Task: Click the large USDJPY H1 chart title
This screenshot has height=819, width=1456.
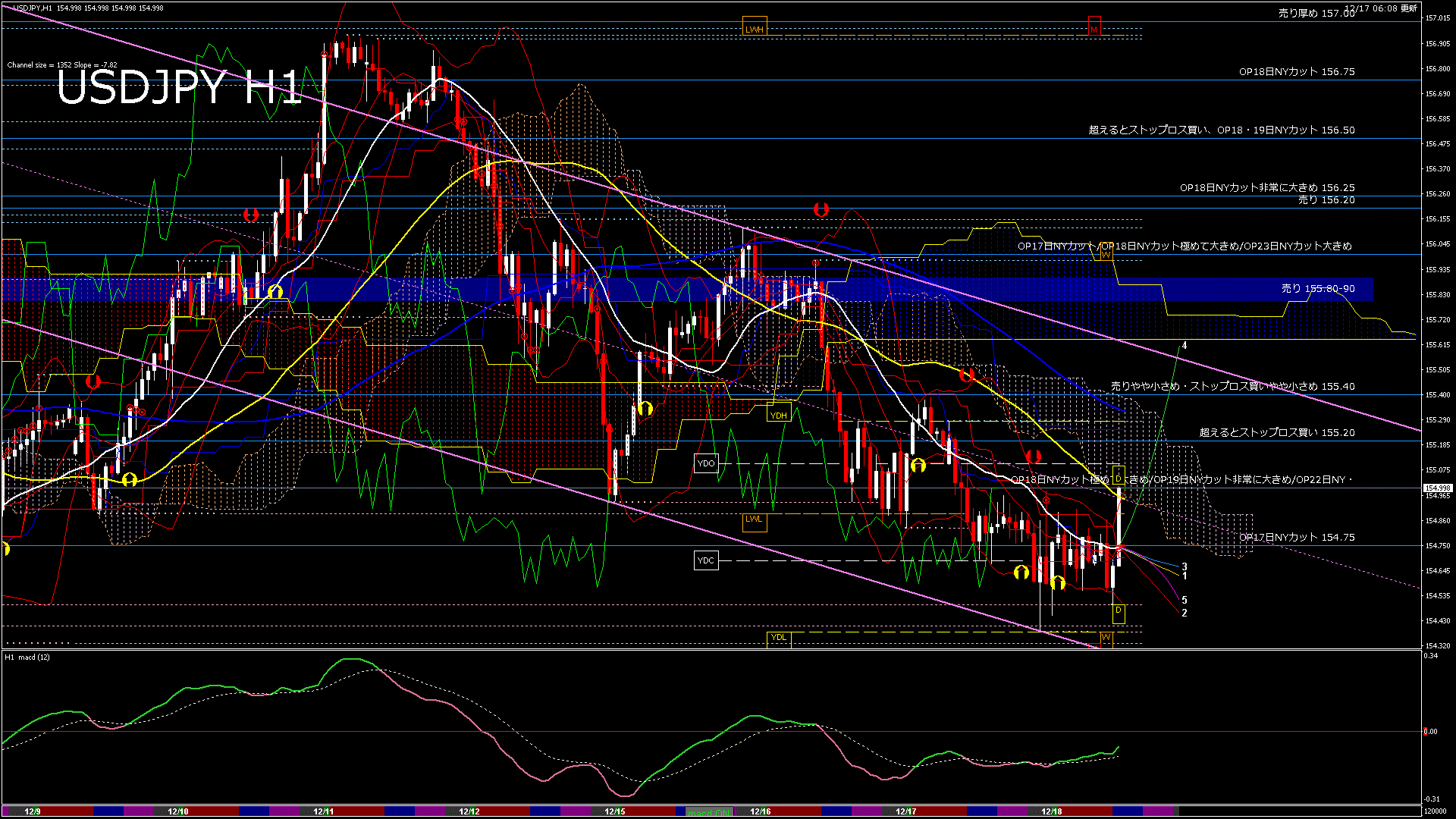Action: coord(179,88)
